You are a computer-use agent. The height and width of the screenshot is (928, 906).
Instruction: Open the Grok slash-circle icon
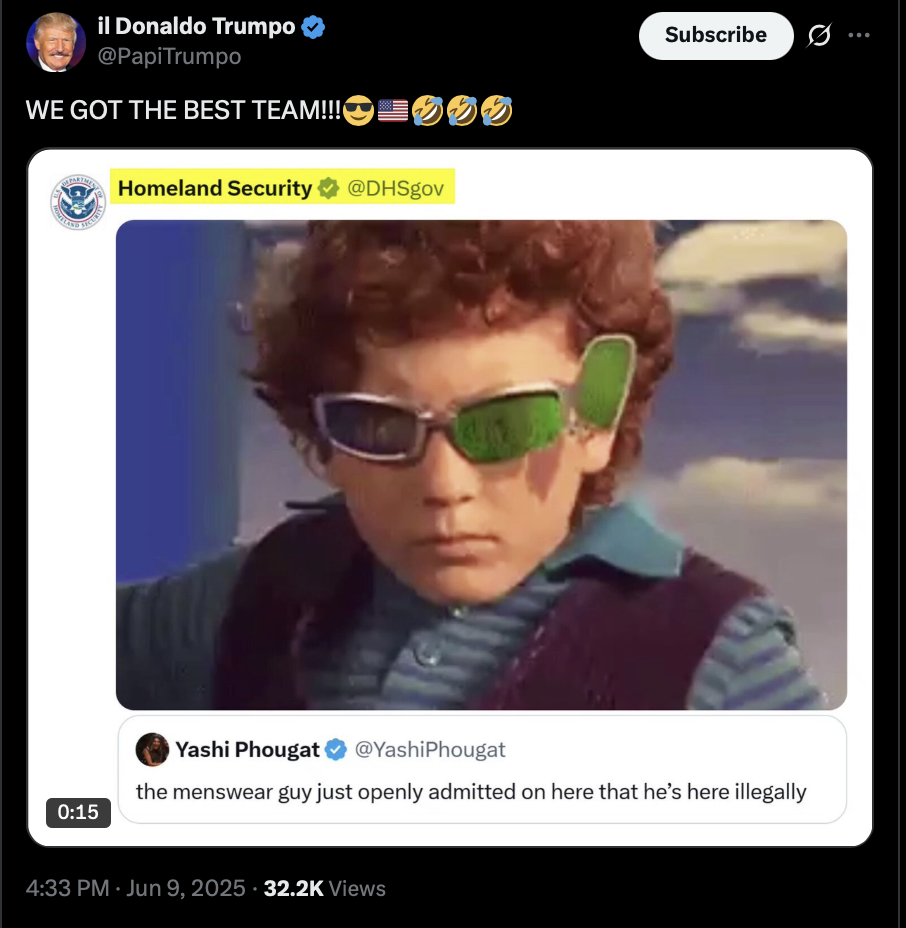pos(819,35)
